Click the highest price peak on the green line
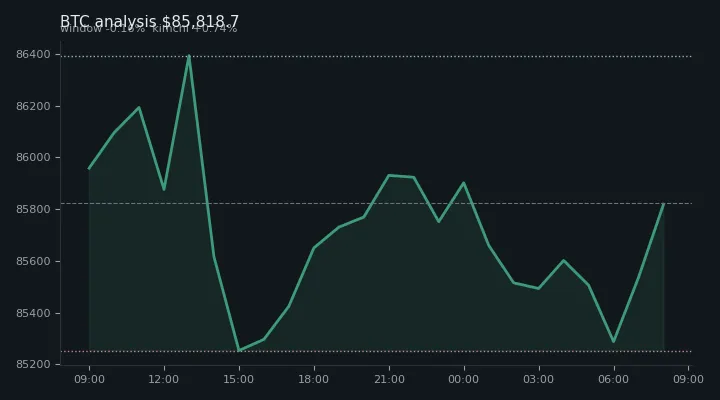 coord(189,56)
